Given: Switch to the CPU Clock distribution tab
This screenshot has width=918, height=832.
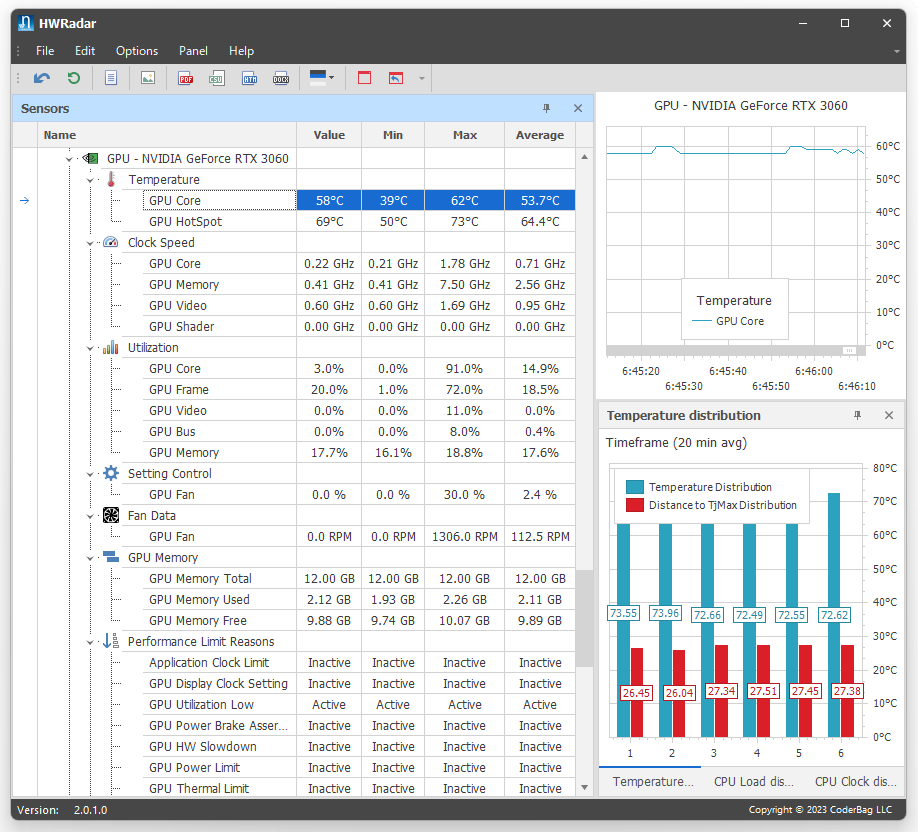Looking at the screenshot, I should tap(855, 782).
